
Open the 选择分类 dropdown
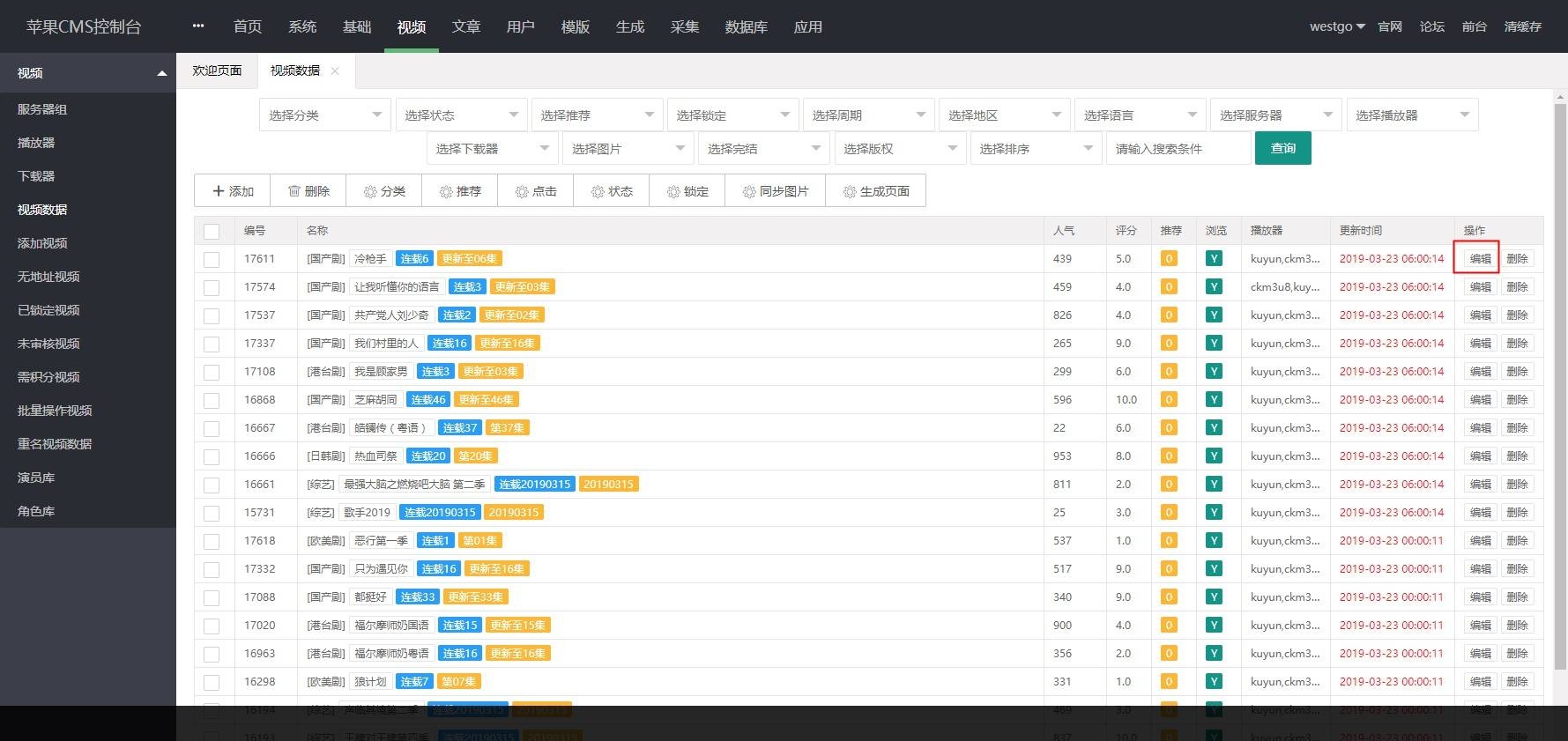(324, 115)
